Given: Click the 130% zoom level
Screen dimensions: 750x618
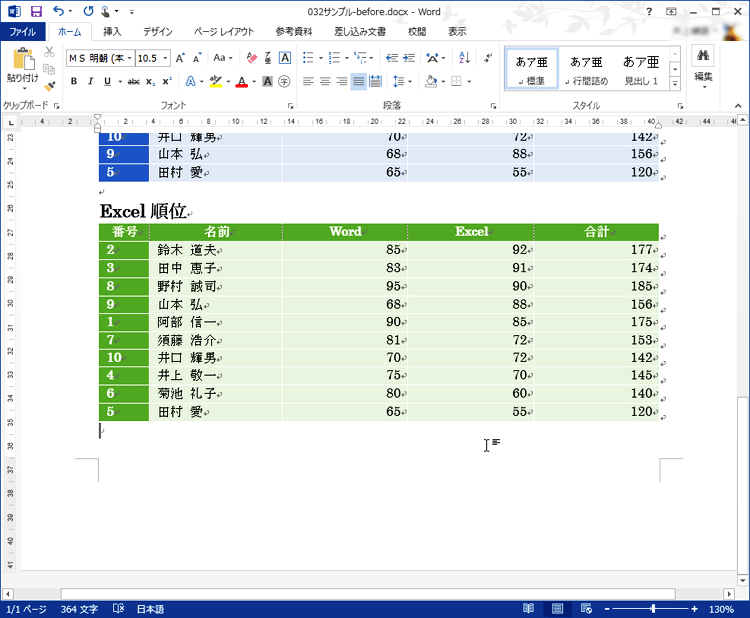Looking at the screenshot, I should coord(721,609).
